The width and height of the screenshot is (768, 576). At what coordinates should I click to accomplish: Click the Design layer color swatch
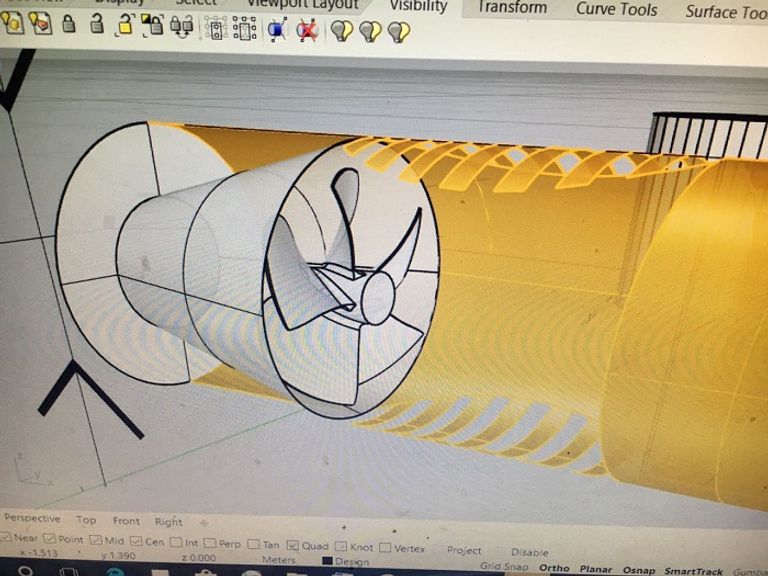click(x=327, y=561)
